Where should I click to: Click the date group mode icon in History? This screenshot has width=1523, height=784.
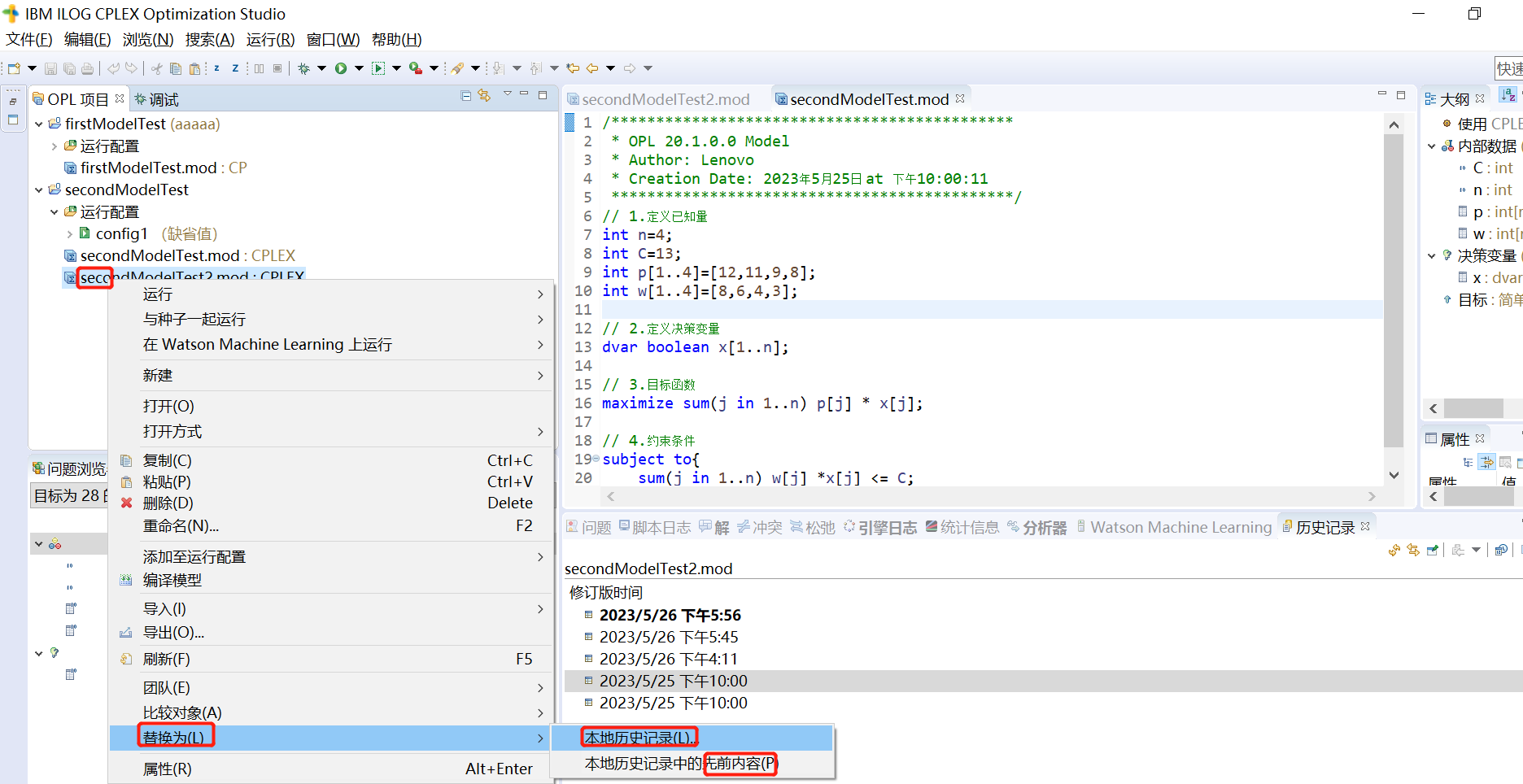(1502, 551)
